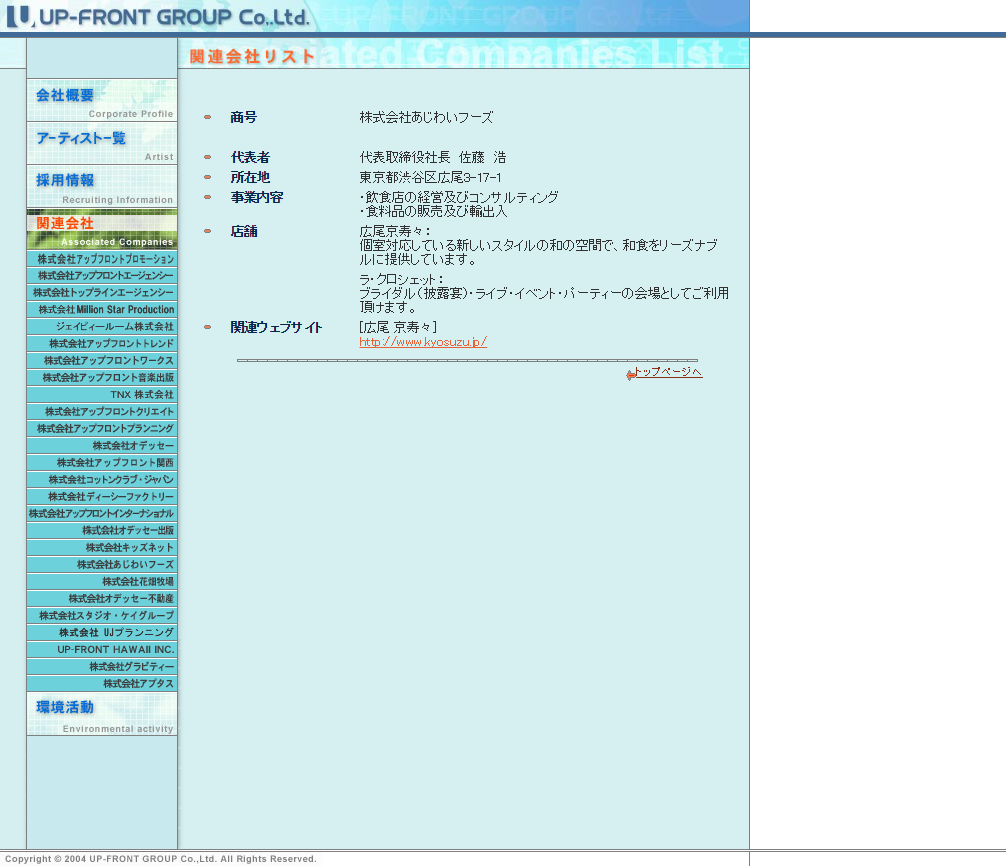
Task: Open 株式会社あじわいフーズ sidebar link
Action: click(102, 565)
